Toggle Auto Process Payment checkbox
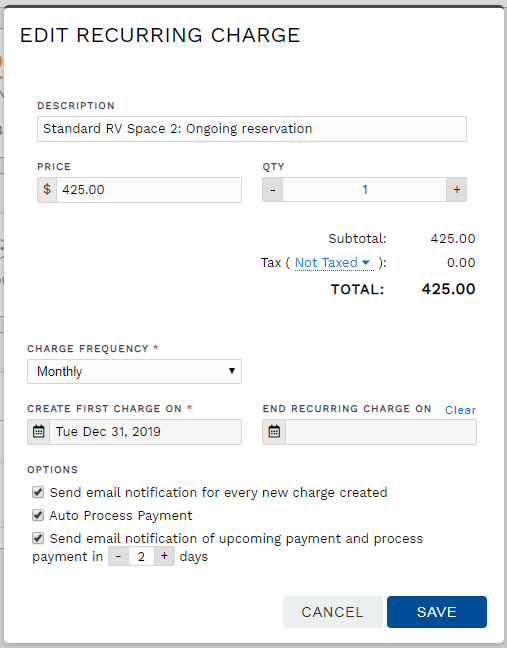The image size is (507, 648). tap(38, 515)
